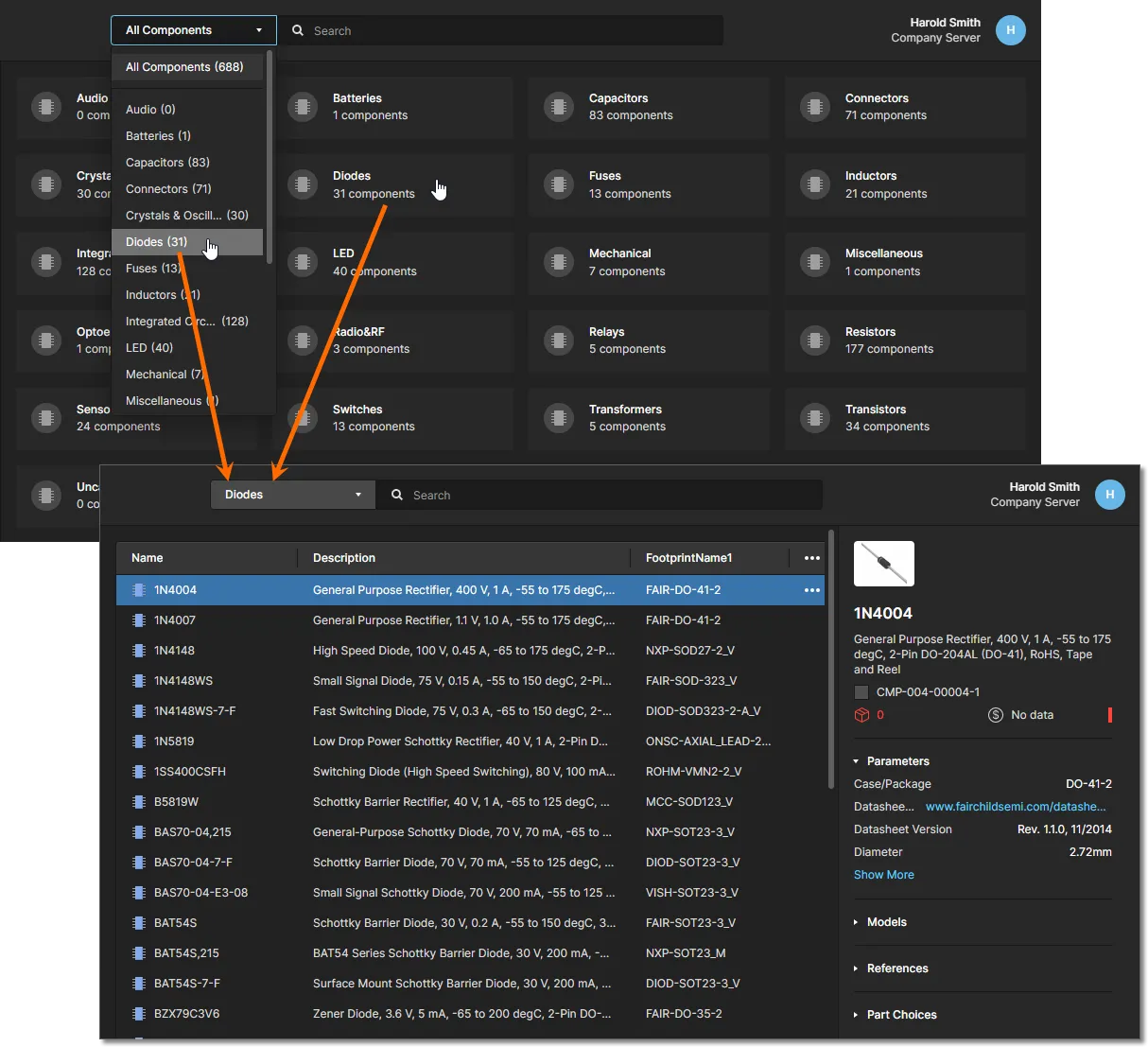Click the 1N4004 diode preview thumbnail
The height and width of the screenshot is (1047, 1148).
(883, 564)
